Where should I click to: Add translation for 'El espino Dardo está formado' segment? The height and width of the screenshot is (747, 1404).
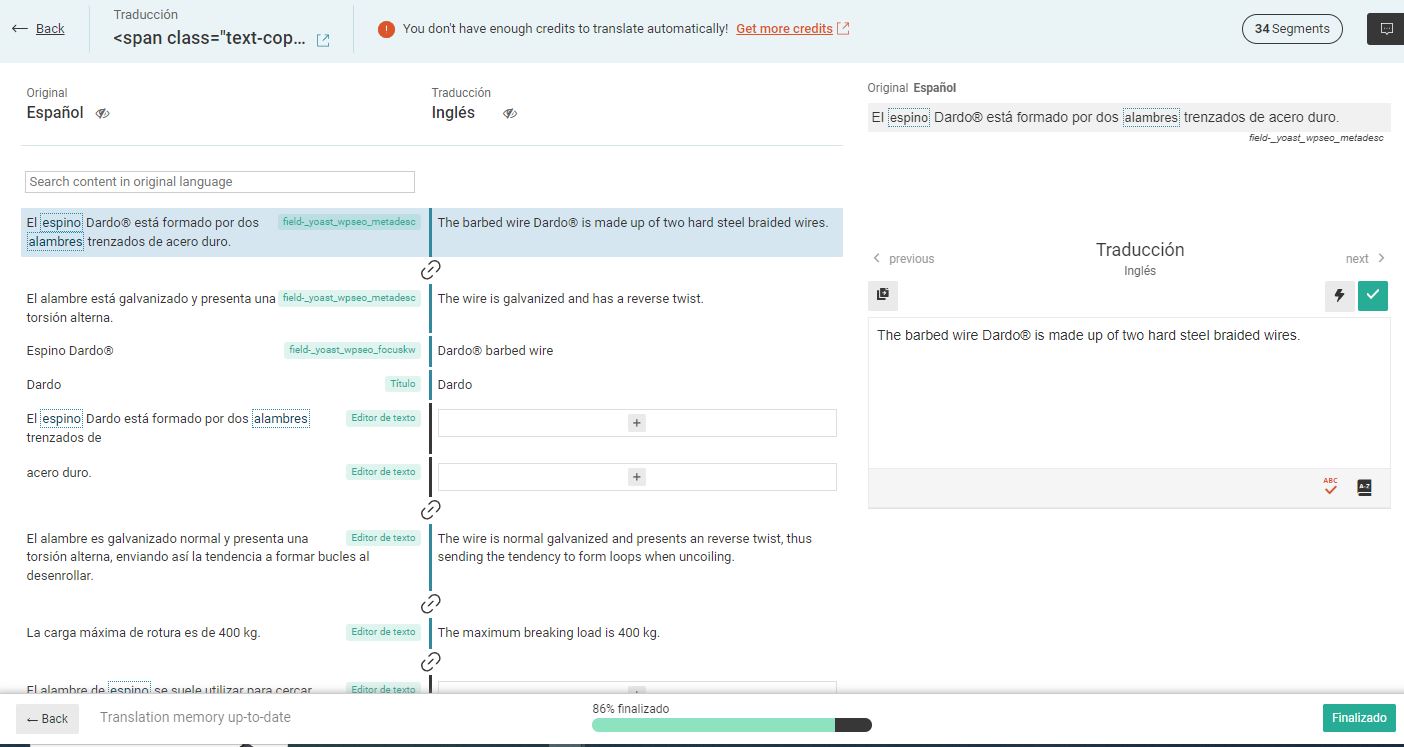tap(637, 423)
